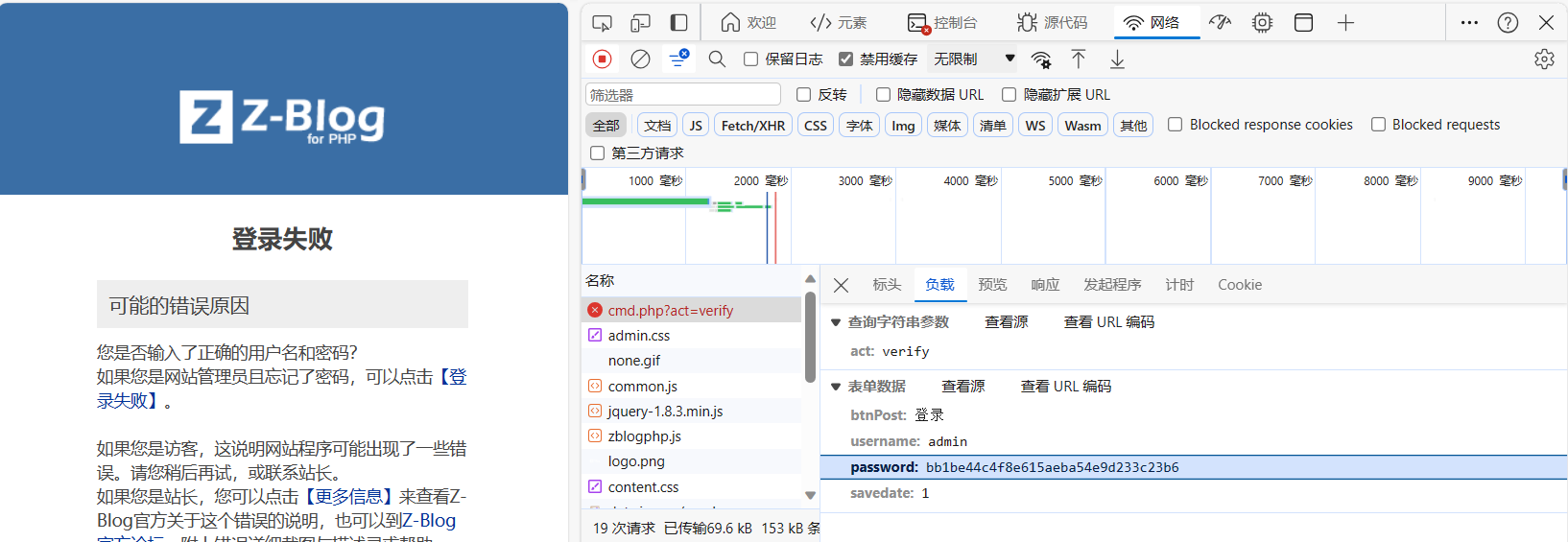This screenshot has width=1568, height=542.
Task: Import HAR file upload arrow
Action: 1079,59
